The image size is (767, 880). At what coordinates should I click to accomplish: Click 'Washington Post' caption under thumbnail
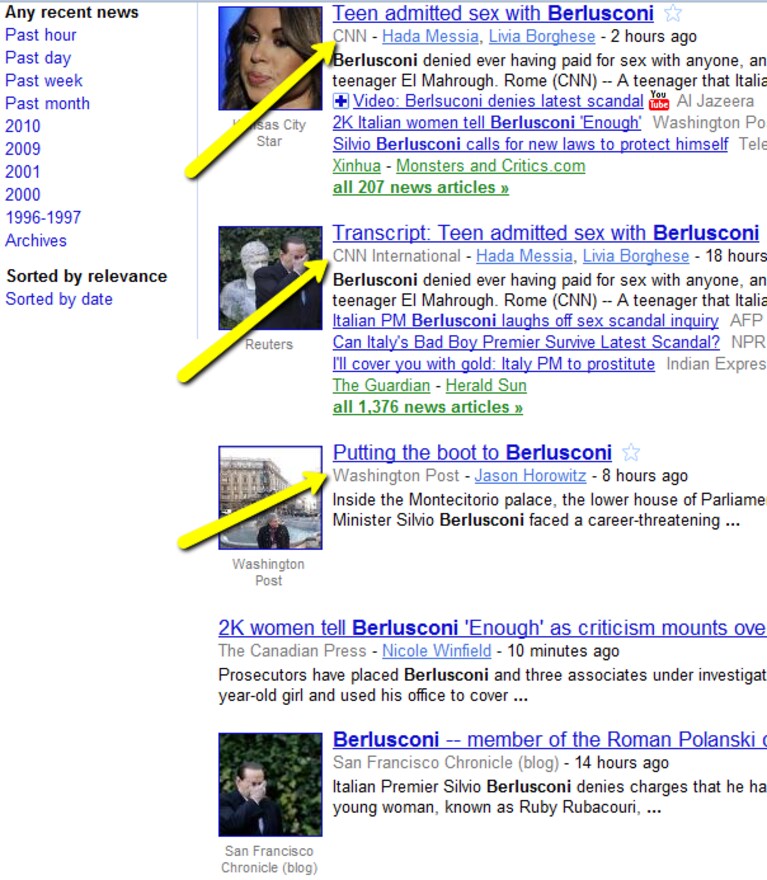coord(269,572)
